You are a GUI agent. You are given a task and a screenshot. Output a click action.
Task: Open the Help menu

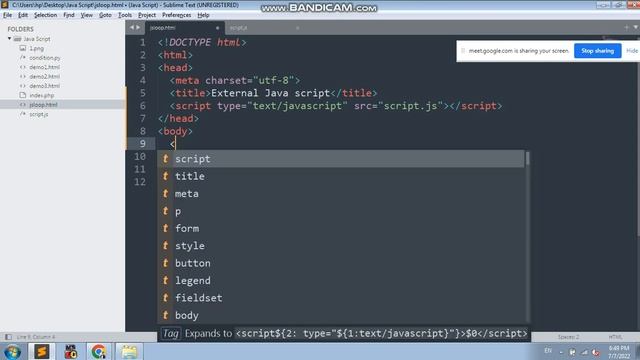[x=203, y=15]
